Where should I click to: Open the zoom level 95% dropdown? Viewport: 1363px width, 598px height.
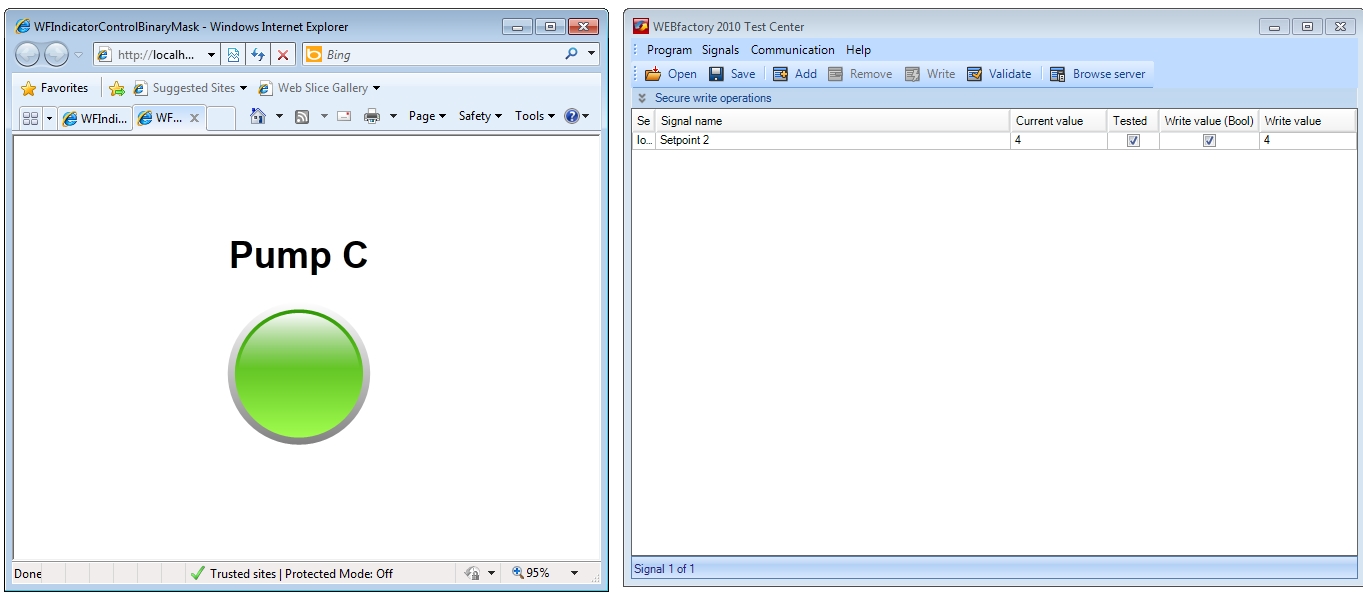click(x=574, y=573)
